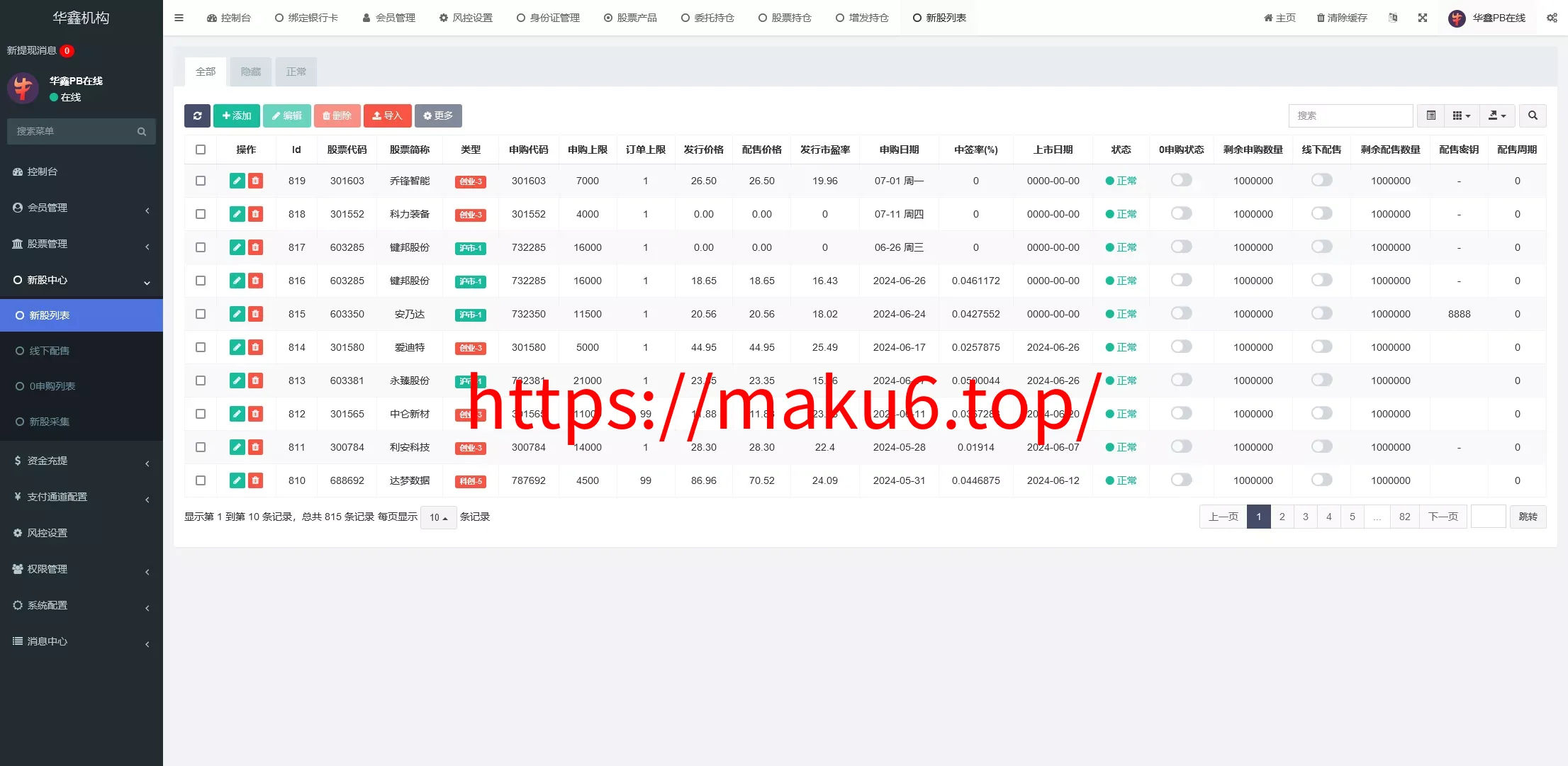This screenshot has width=1568, height=766.
Task: Expand 会员管理 sidebar menu
Action: click(81, 208)
